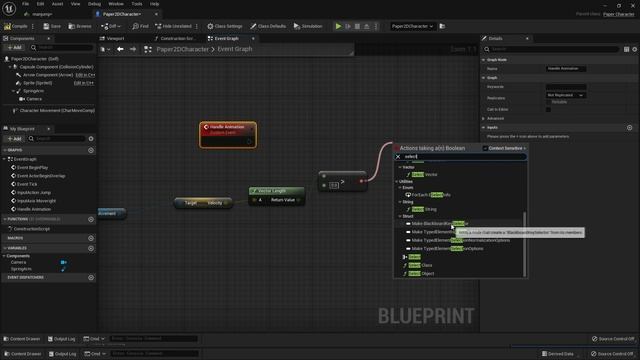The width and height of the screenshot is (640, 360).
Task: Open the Help menu
Action: 154,4
